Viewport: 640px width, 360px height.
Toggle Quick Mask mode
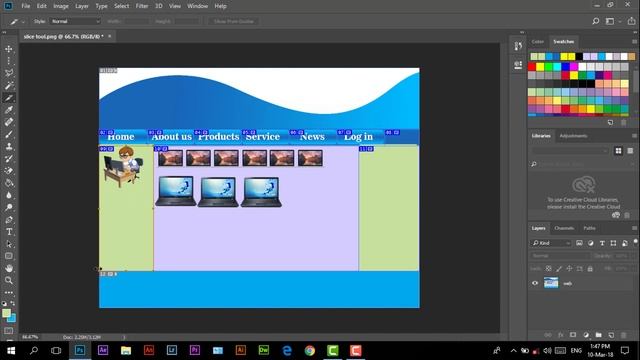(x=9, y=331)
